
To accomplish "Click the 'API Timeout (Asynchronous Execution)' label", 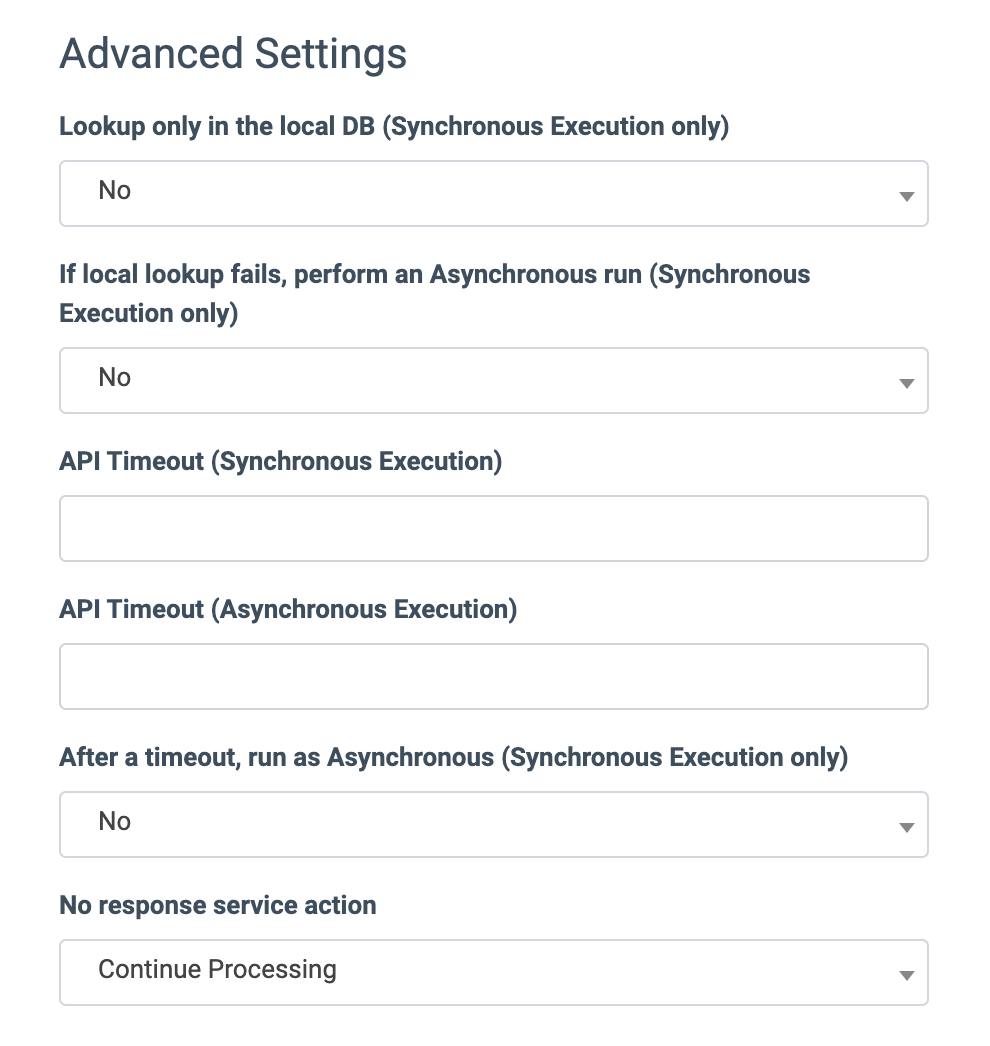I will click(x=288, y=609).
